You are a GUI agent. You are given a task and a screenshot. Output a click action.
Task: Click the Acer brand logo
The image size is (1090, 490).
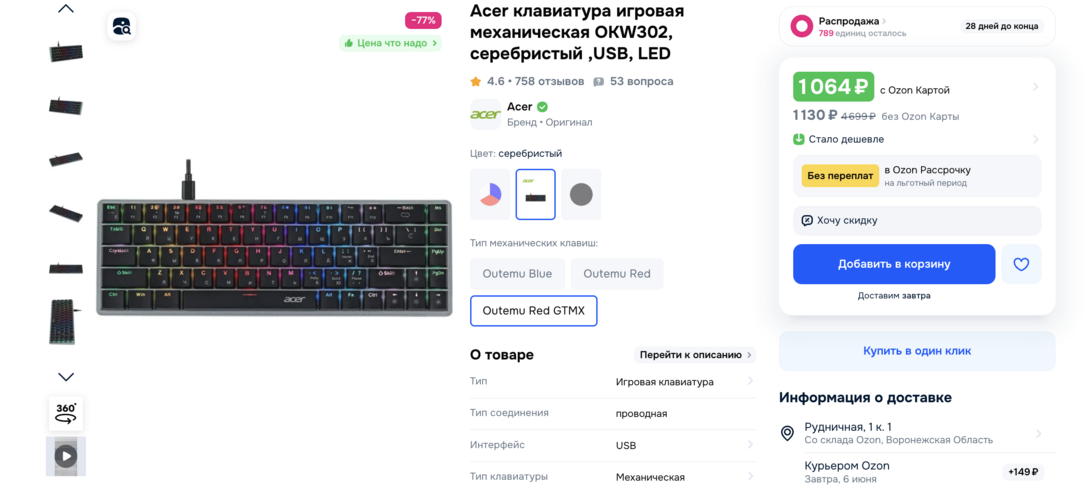pyautogui.click(x=485, y=114)
